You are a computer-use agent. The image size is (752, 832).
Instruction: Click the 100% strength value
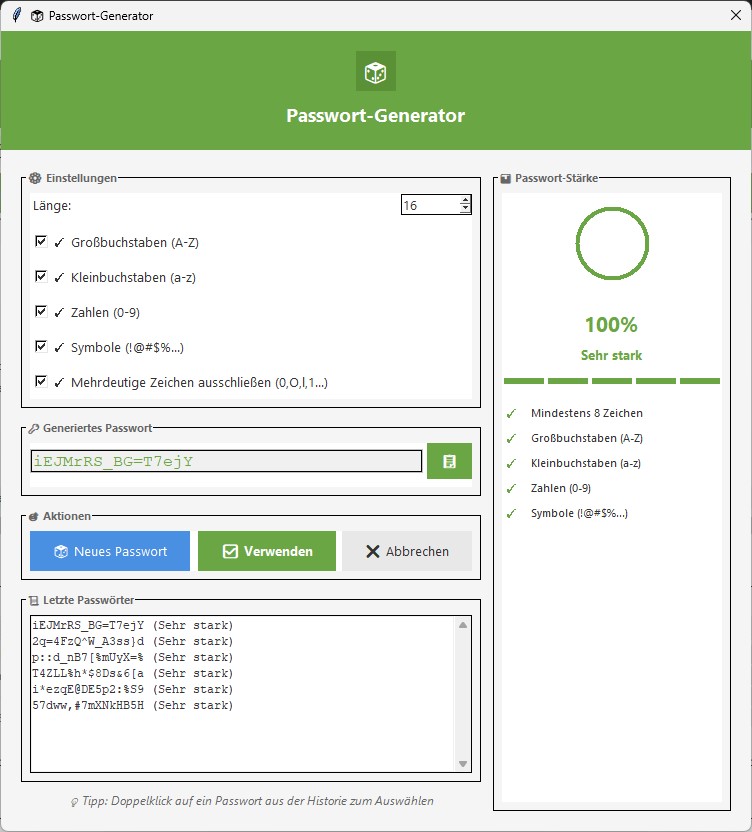click(x=611, y=325)
